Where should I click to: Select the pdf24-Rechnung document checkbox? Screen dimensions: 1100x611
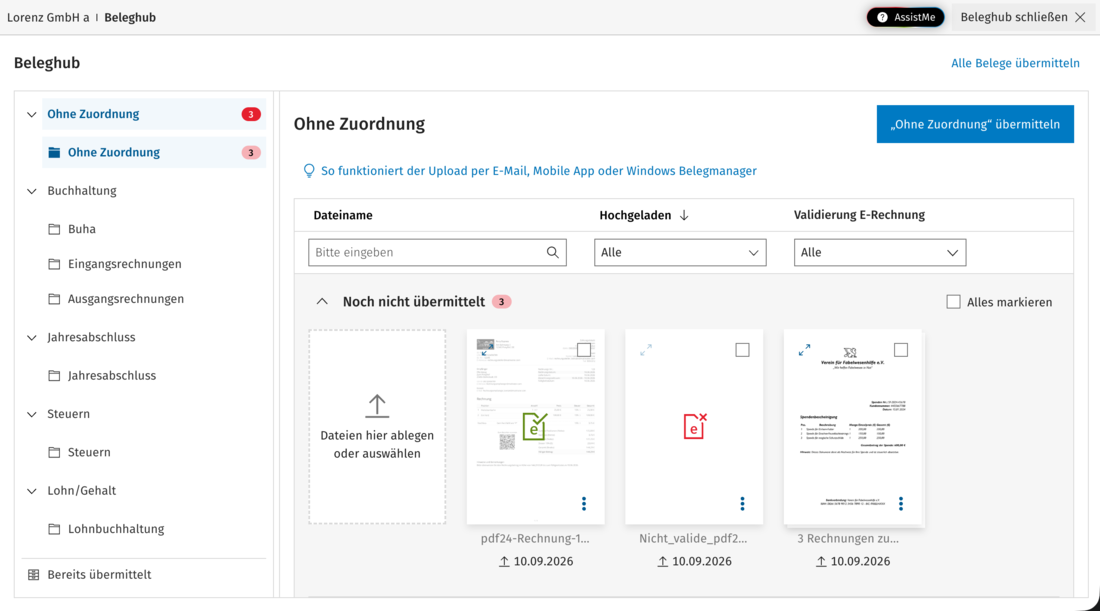584,349
